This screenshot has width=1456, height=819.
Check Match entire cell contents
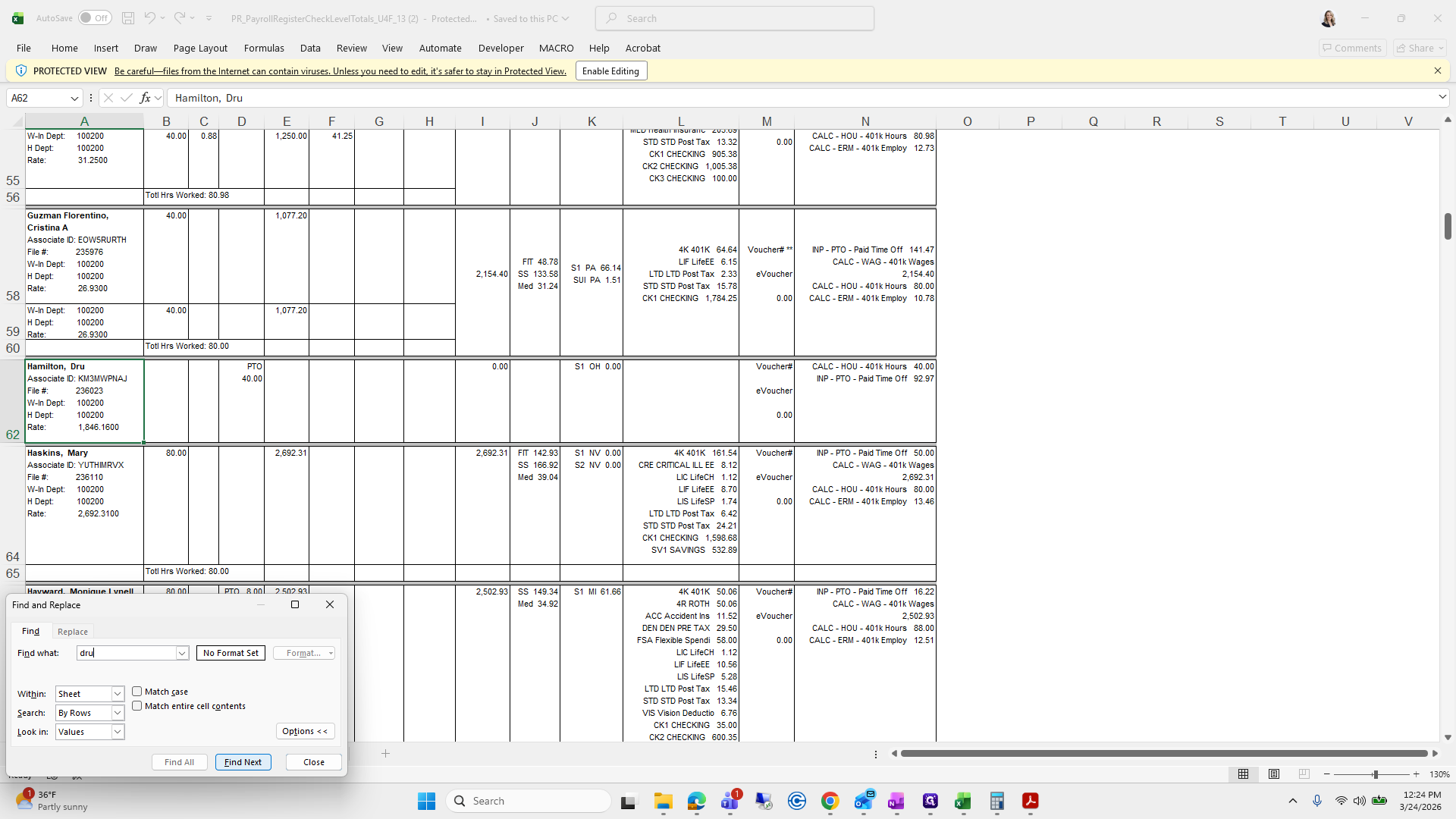(137, 706)
